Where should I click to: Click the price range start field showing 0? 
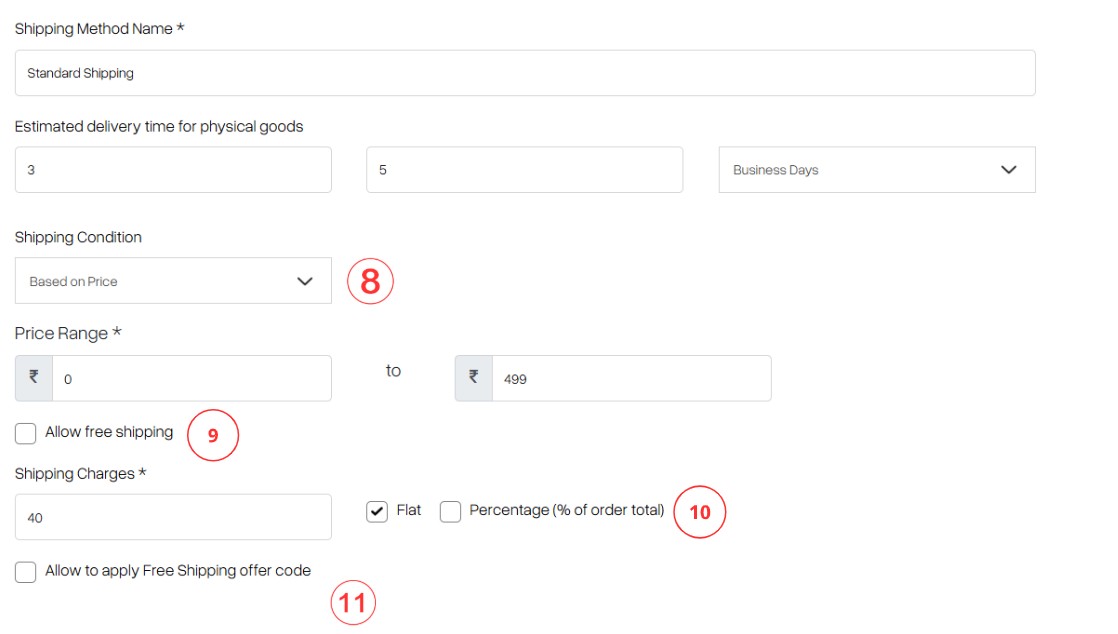click(x=192, y=378)
